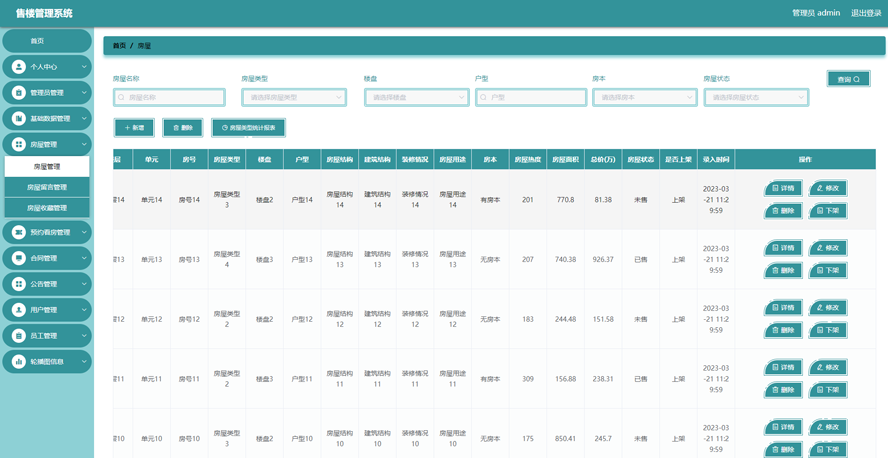Click 删除 for the 单元14 row
Viewport: 888px width, 458px height.
coord(783,211)
